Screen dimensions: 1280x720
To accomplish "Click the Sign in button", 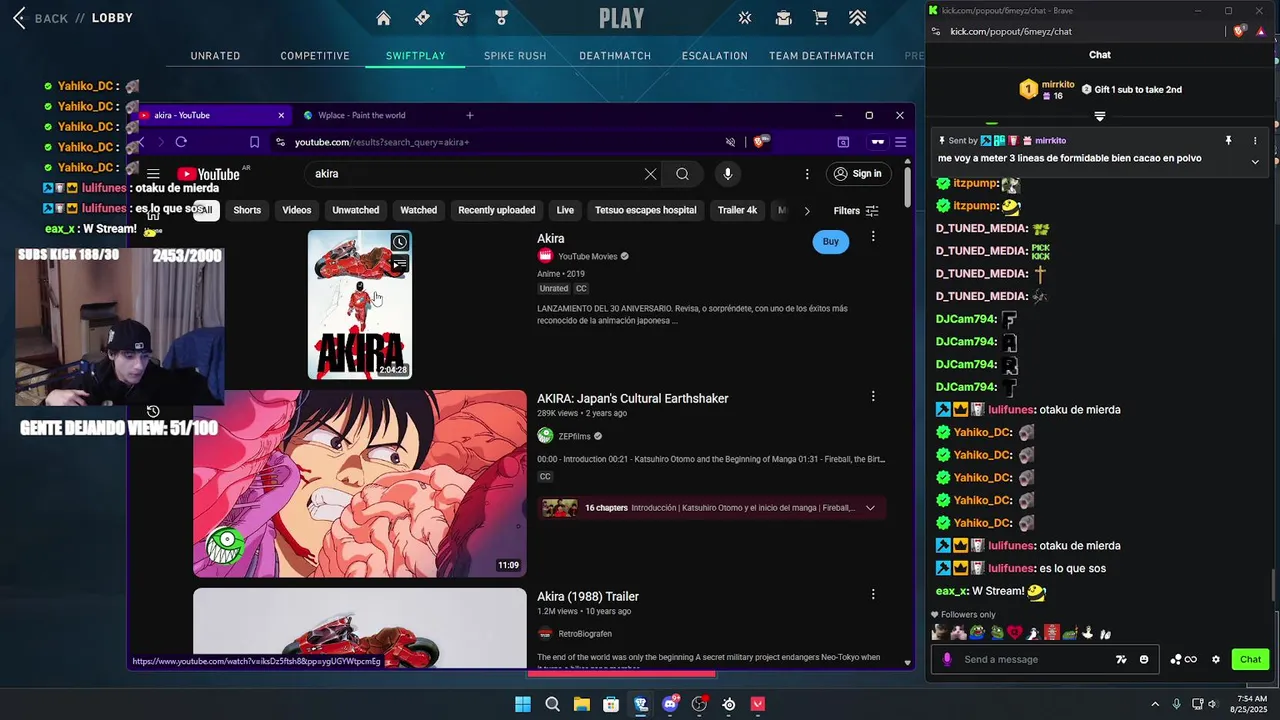I will pos(858,174).
